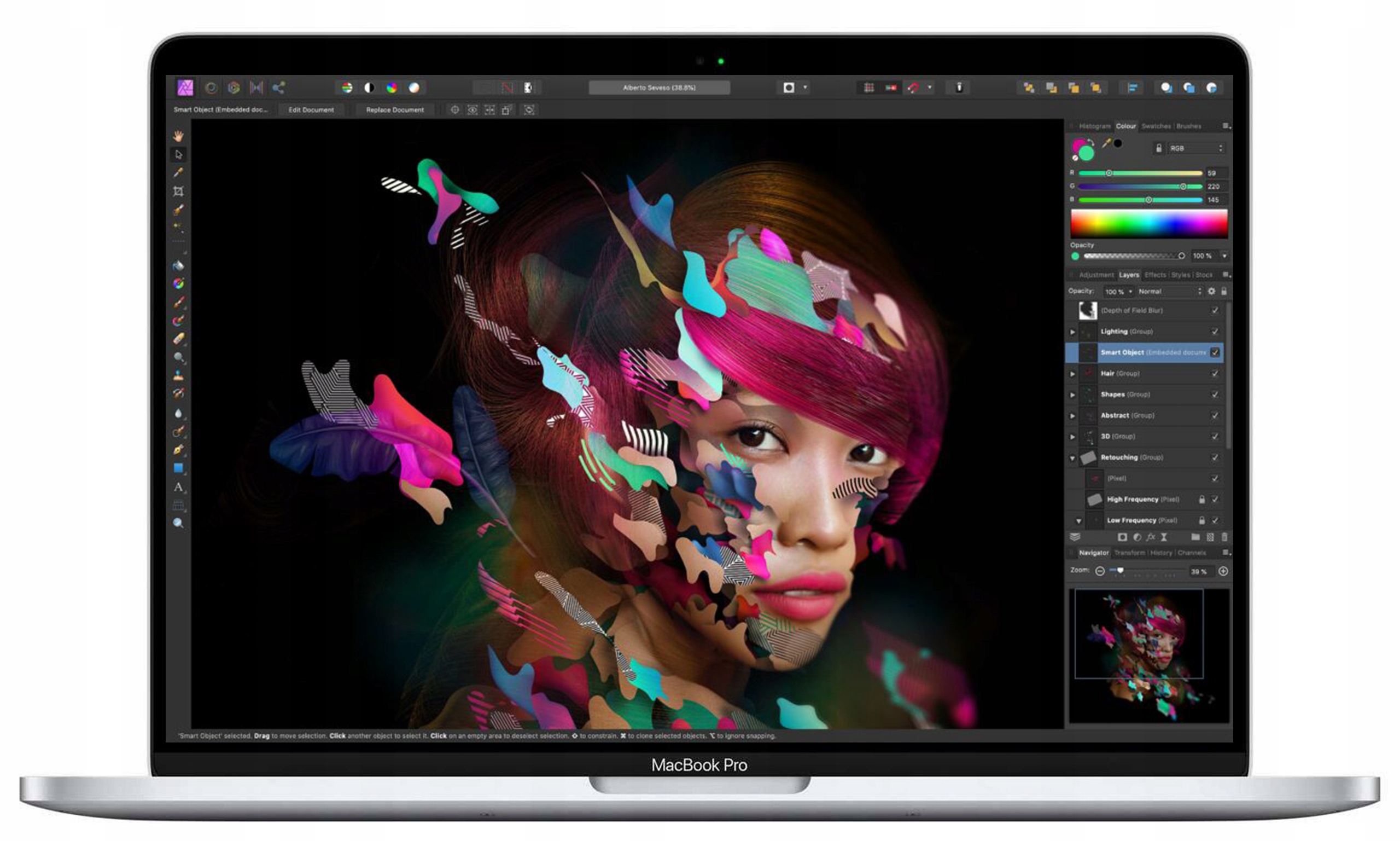Select the Flood Fill bucket tool

coord(178,265)
